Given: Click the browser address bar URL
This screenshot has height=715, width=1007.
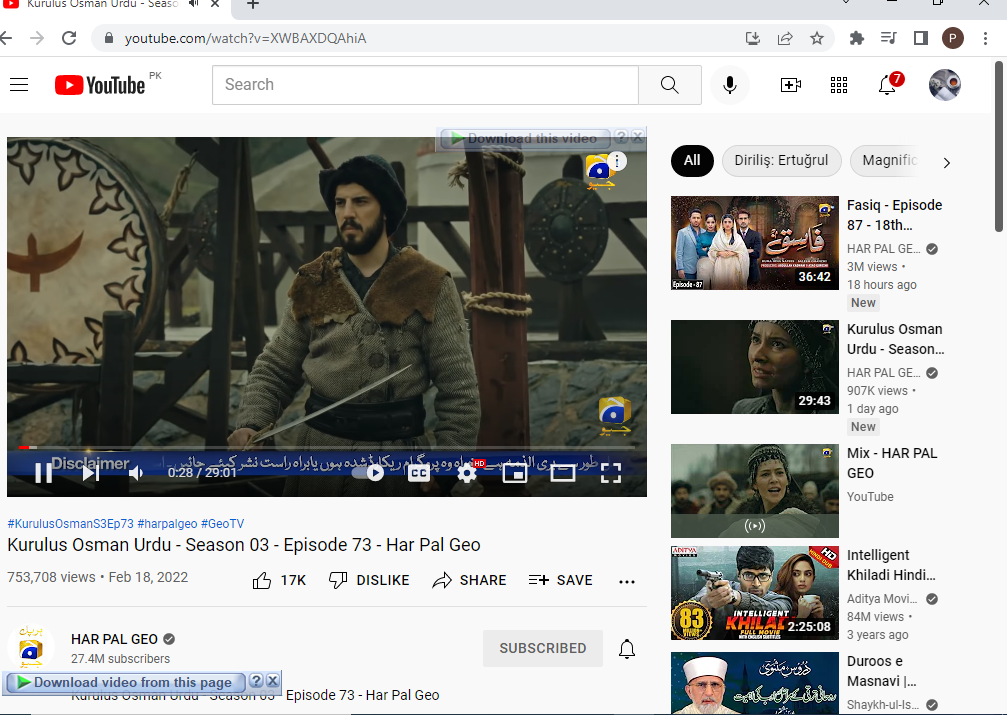Looking at the screenshot, I should tap(245, 39).
